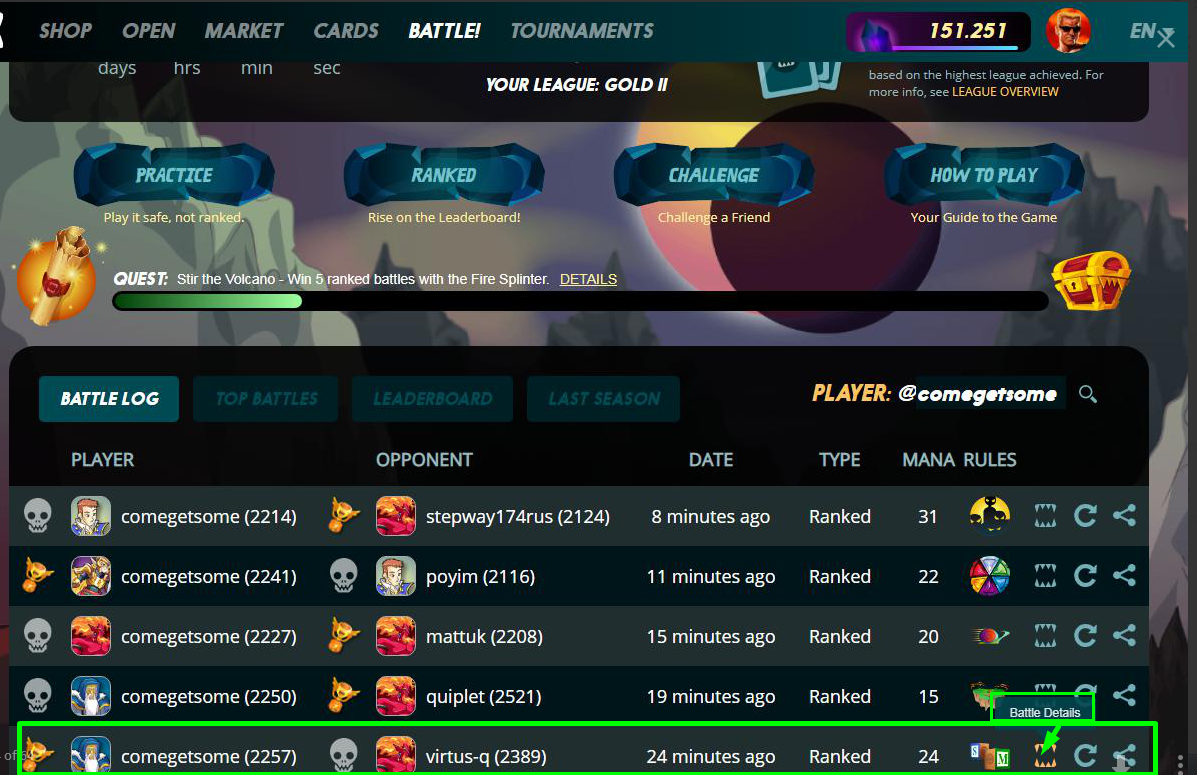Switch to the Leaderboard tab

tap(432, 399)
